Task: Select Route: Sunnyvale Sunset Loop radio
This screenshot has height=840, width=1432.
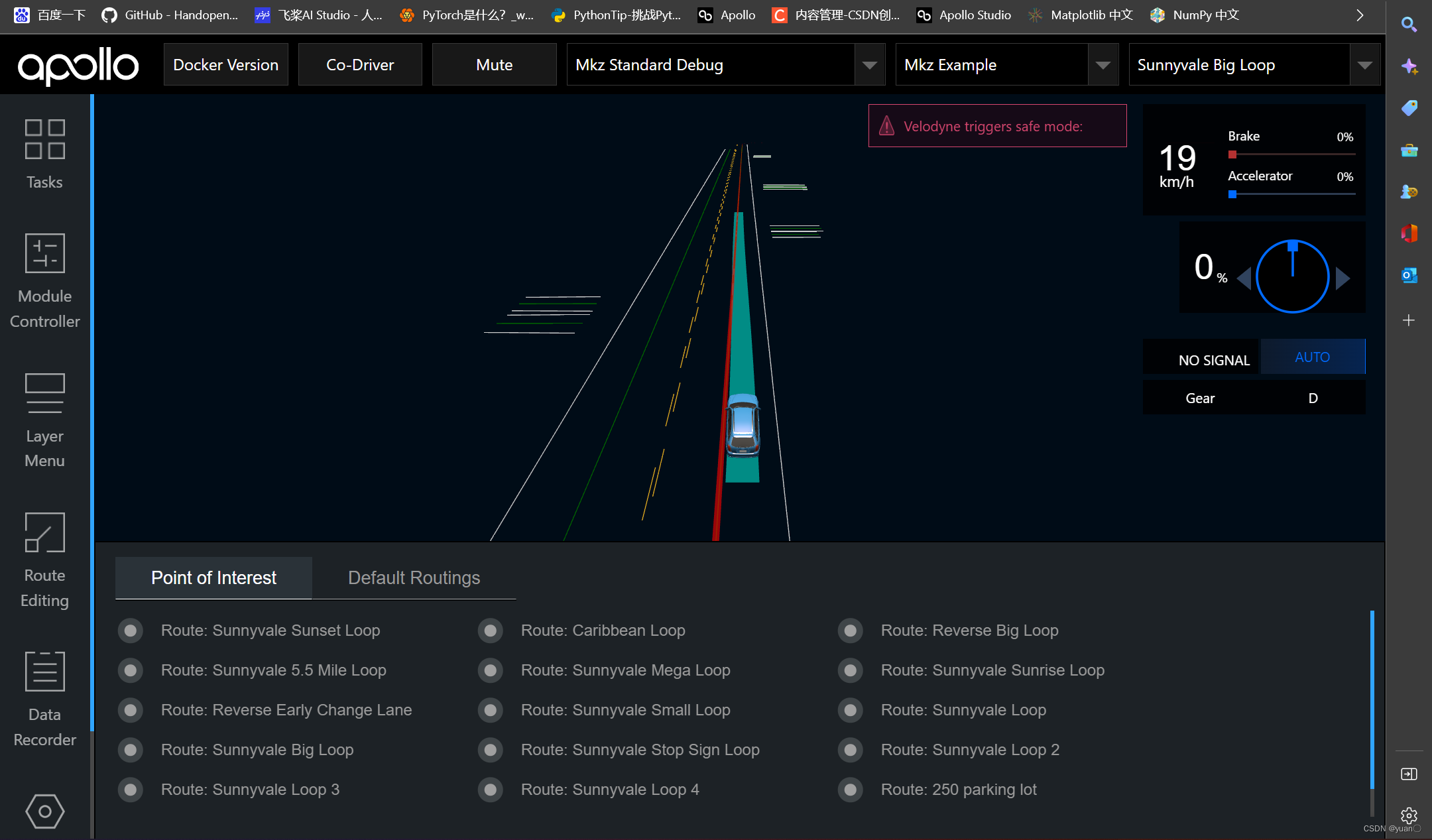Action: coord(131,630)
